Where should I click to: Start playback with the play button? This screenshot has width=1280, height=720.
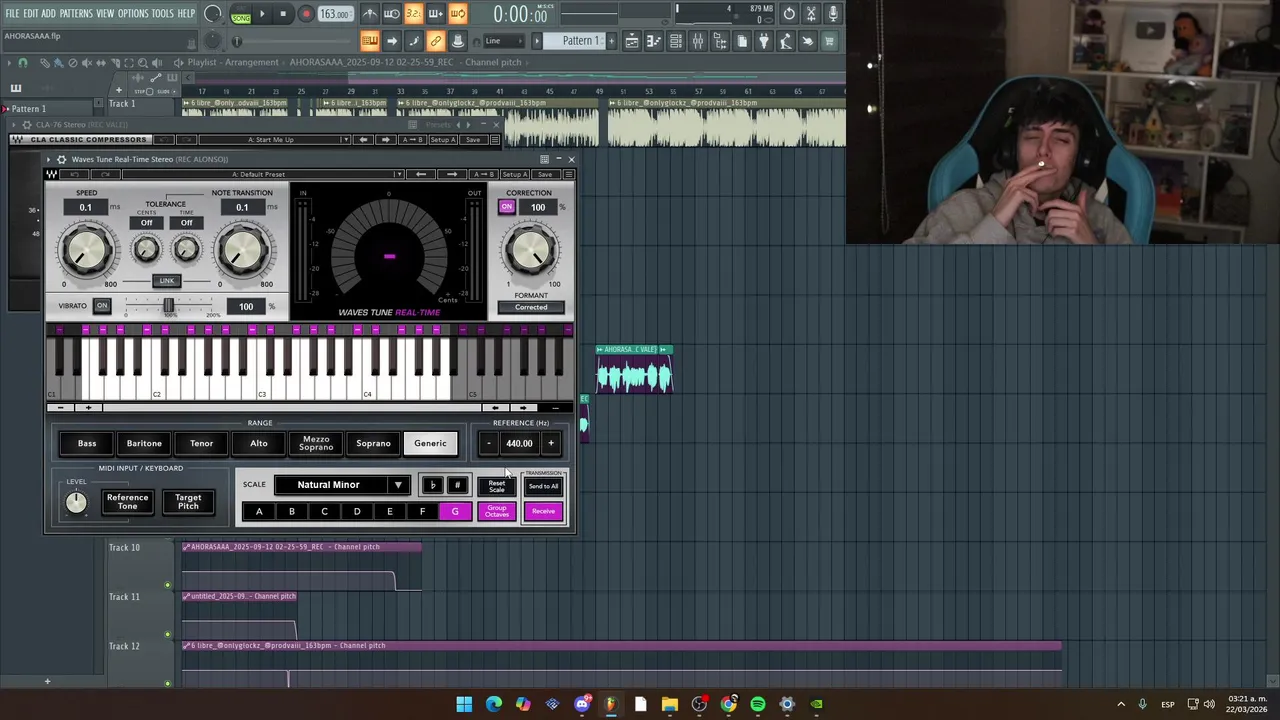(x=262, y=14)
